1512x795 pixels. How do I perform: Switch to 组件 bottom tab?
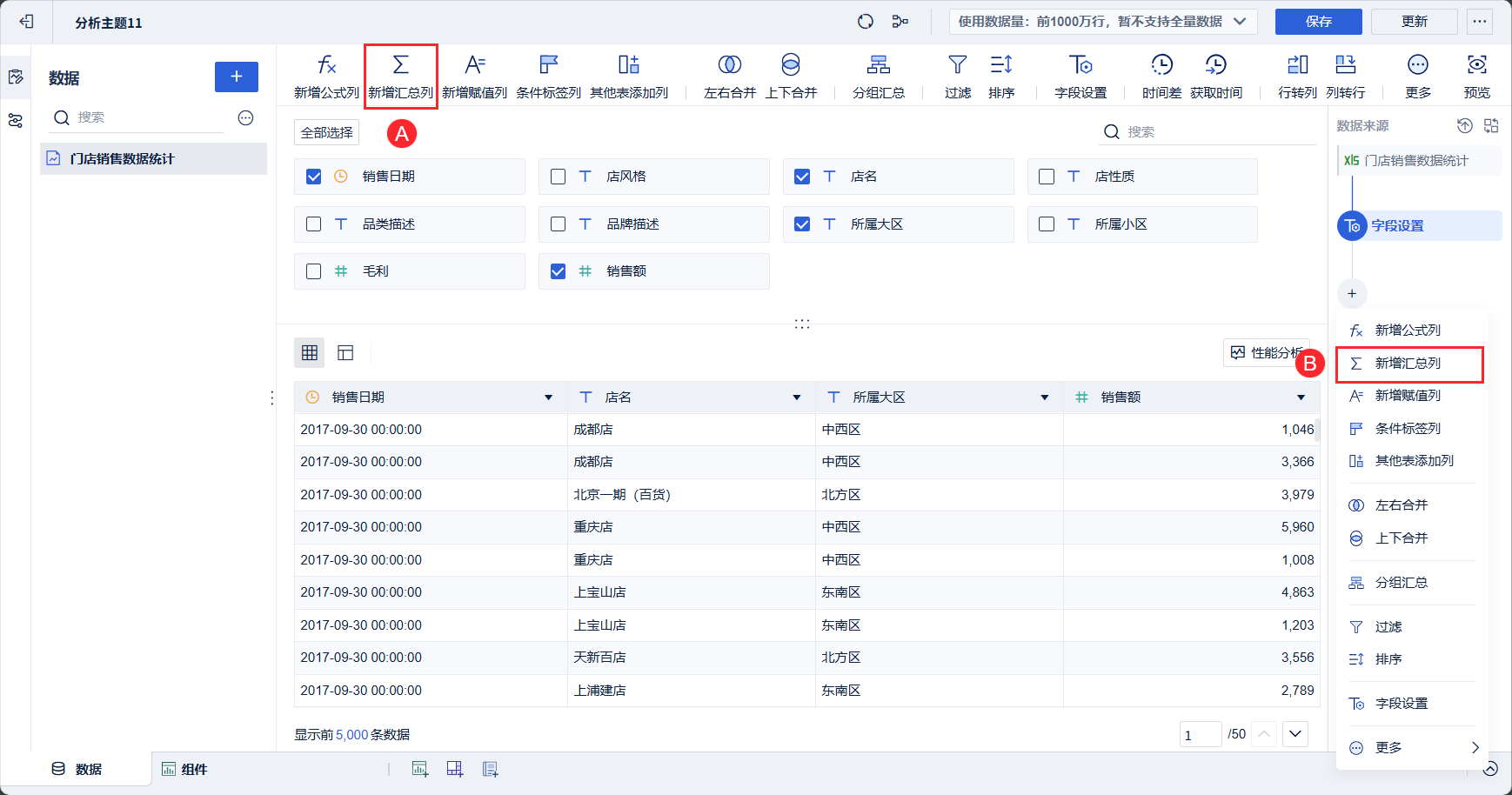(184, 769)
